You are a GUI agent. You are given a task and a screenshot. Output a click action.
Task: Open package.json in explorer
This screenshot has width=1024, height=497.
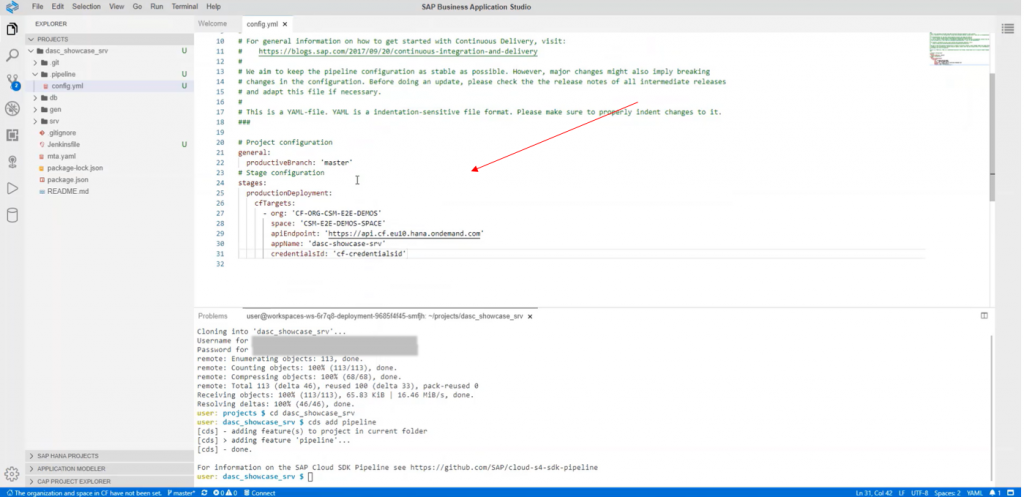[67, 180]
